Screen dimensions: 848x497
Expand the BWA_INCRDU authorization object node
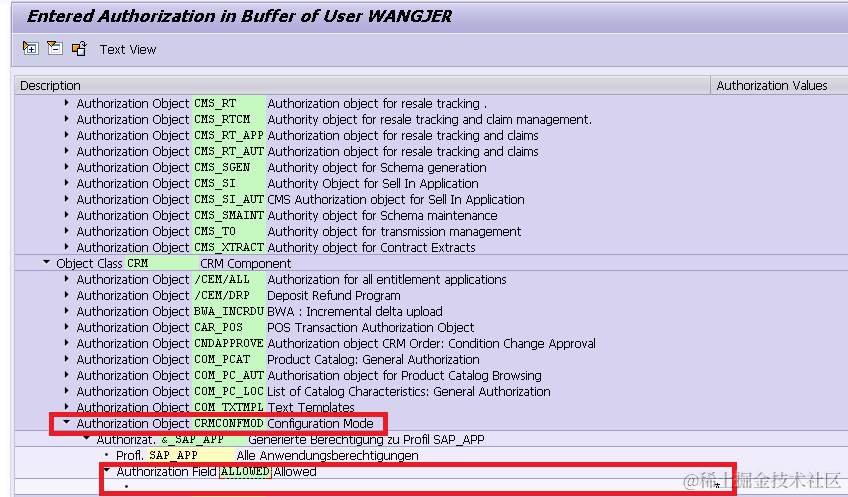tap(67, 311)
